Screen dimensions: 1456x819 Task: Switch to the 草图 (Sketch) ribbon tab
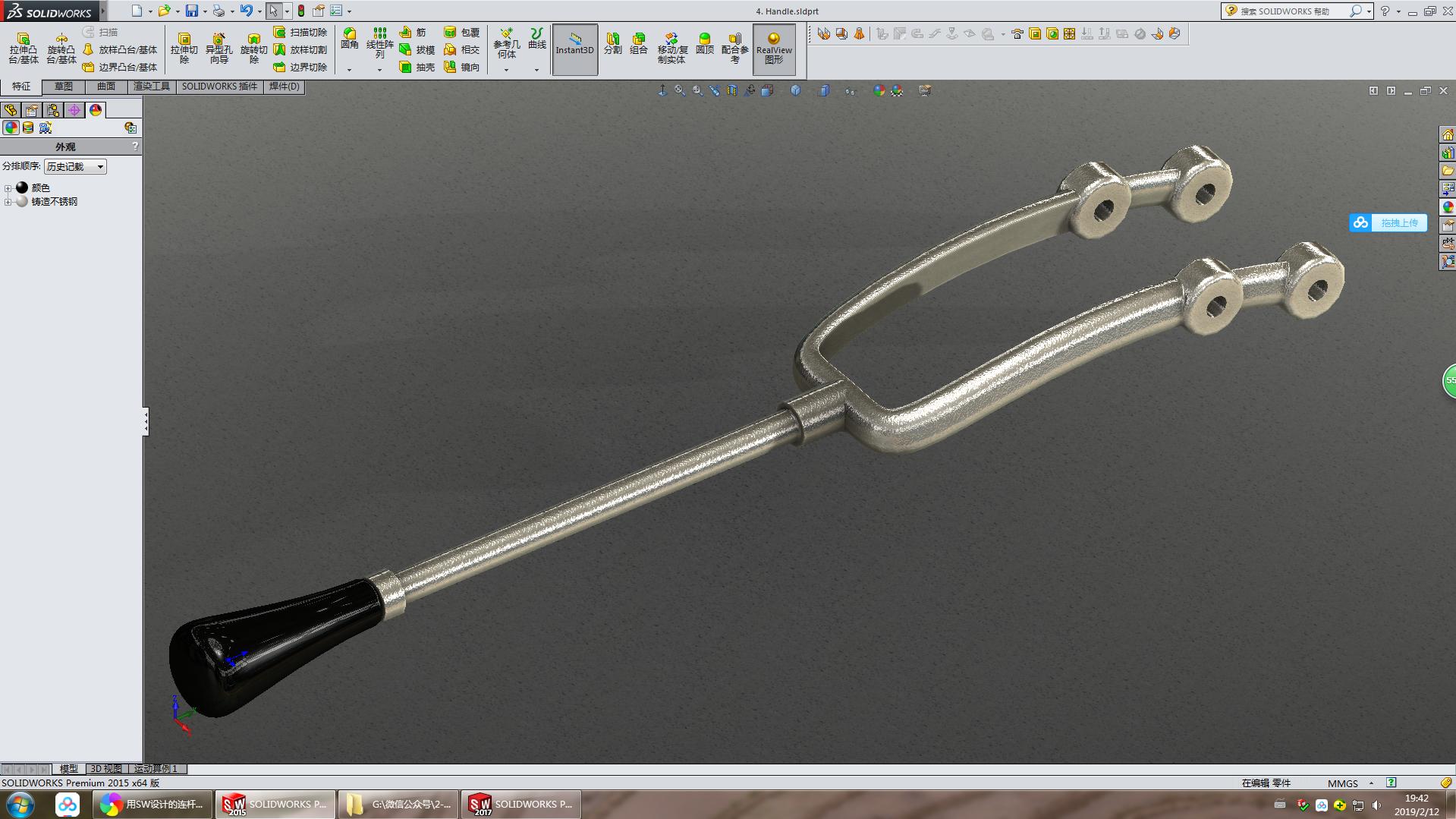pos(64,87)
